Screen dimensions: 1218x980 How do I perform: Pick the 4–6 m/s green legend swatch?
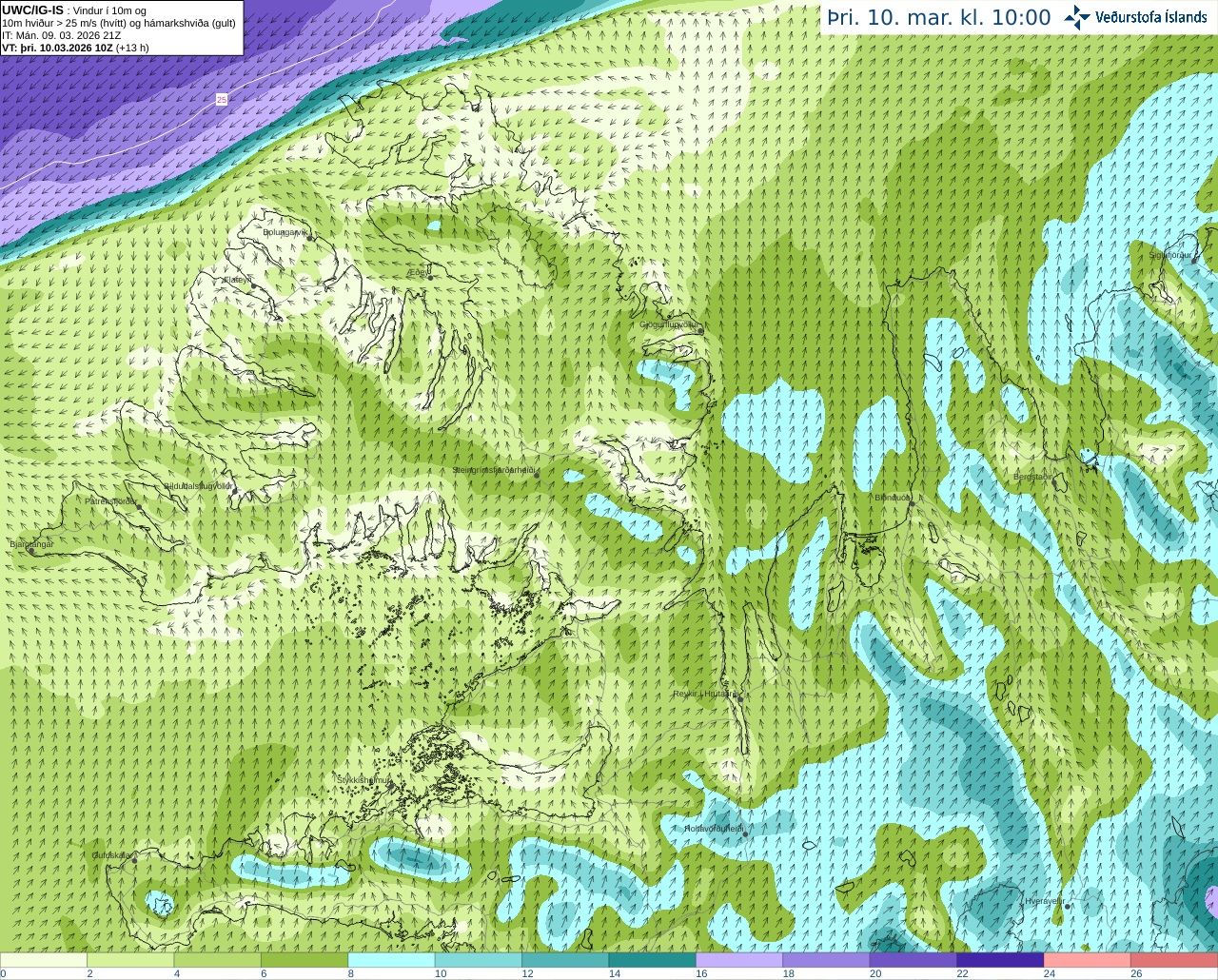coord(218,960)
